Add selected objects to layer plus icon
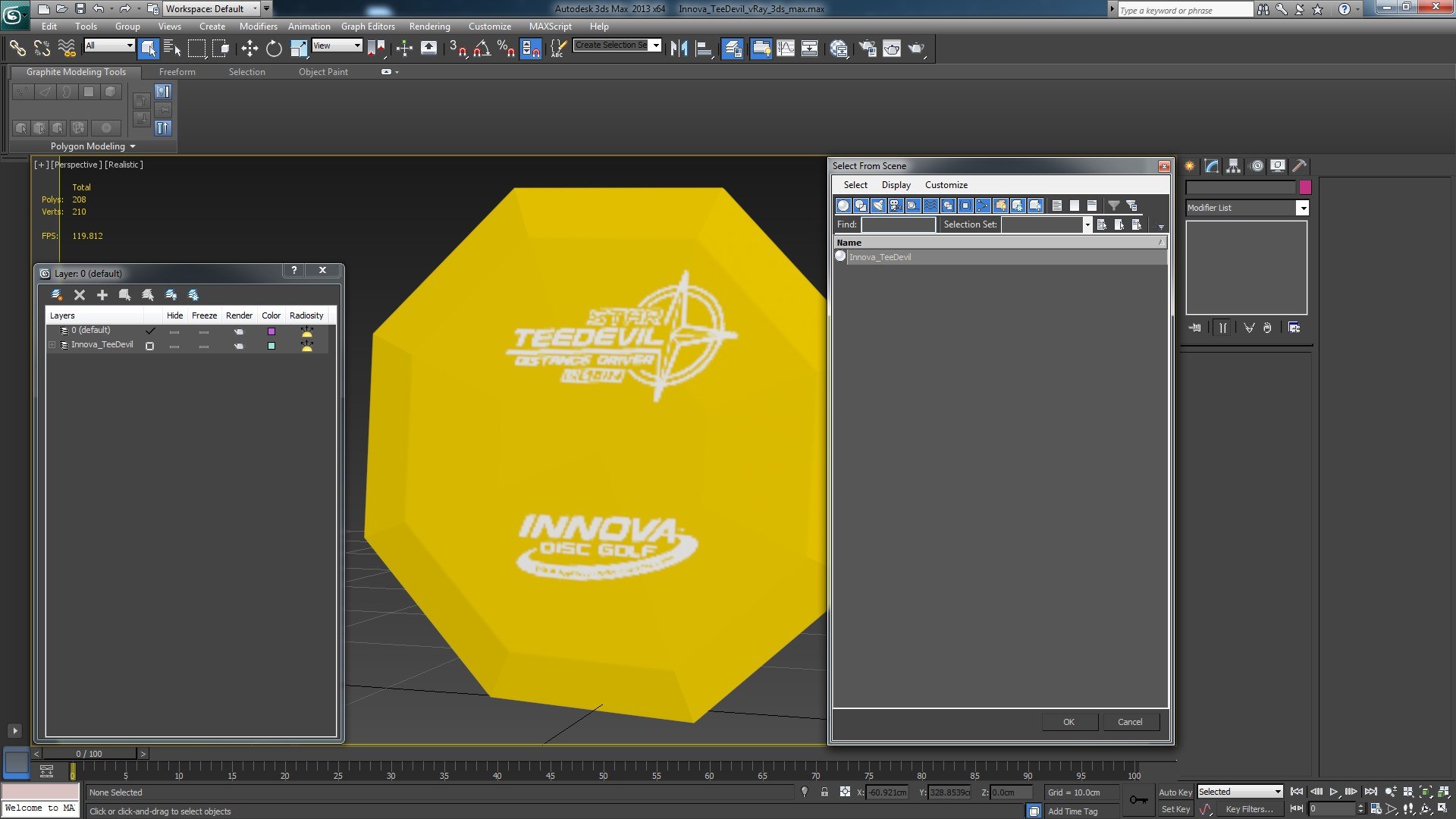 102,295
